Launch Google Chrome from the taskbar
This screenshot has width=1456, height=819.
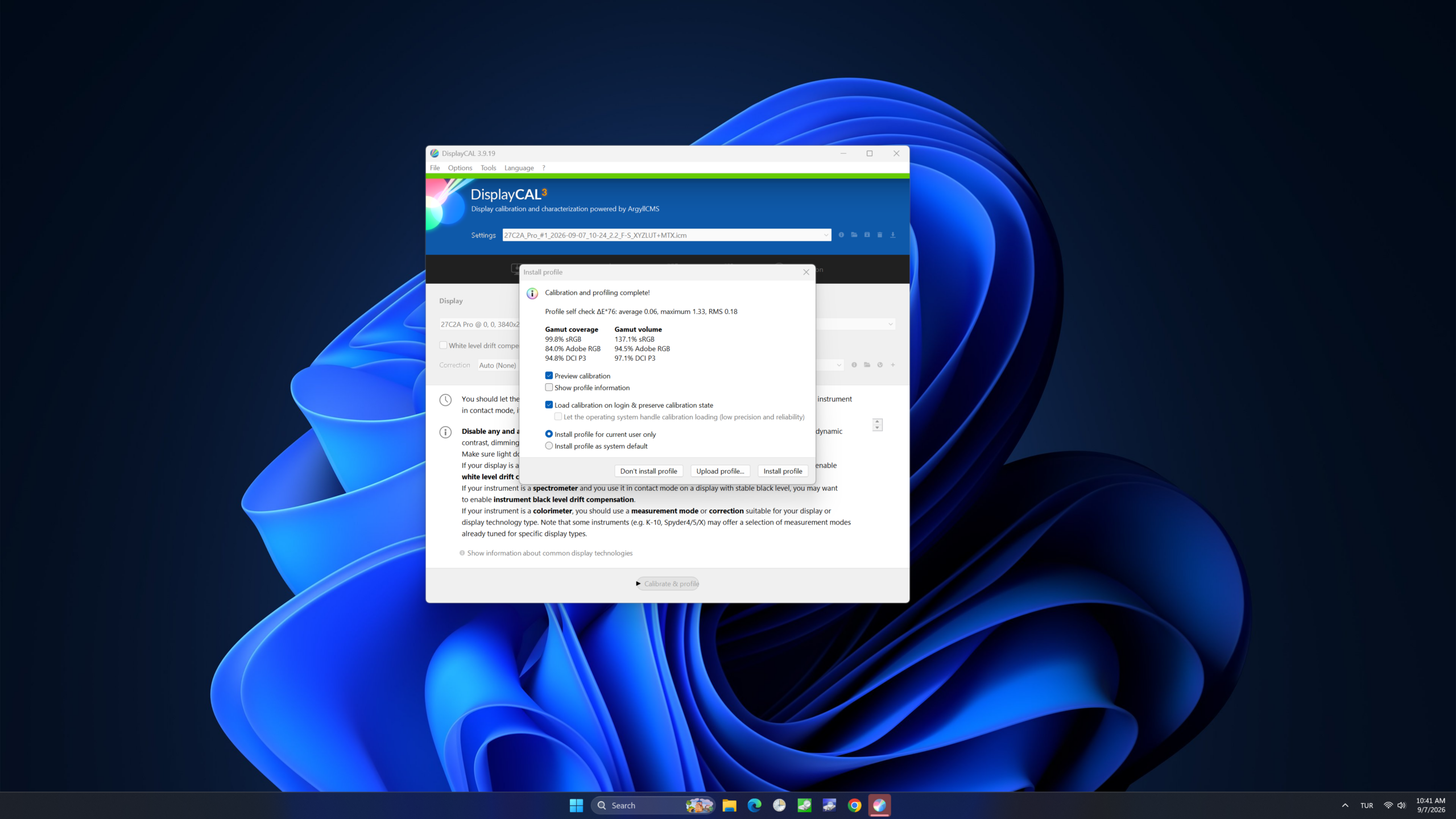click(854, 805)
